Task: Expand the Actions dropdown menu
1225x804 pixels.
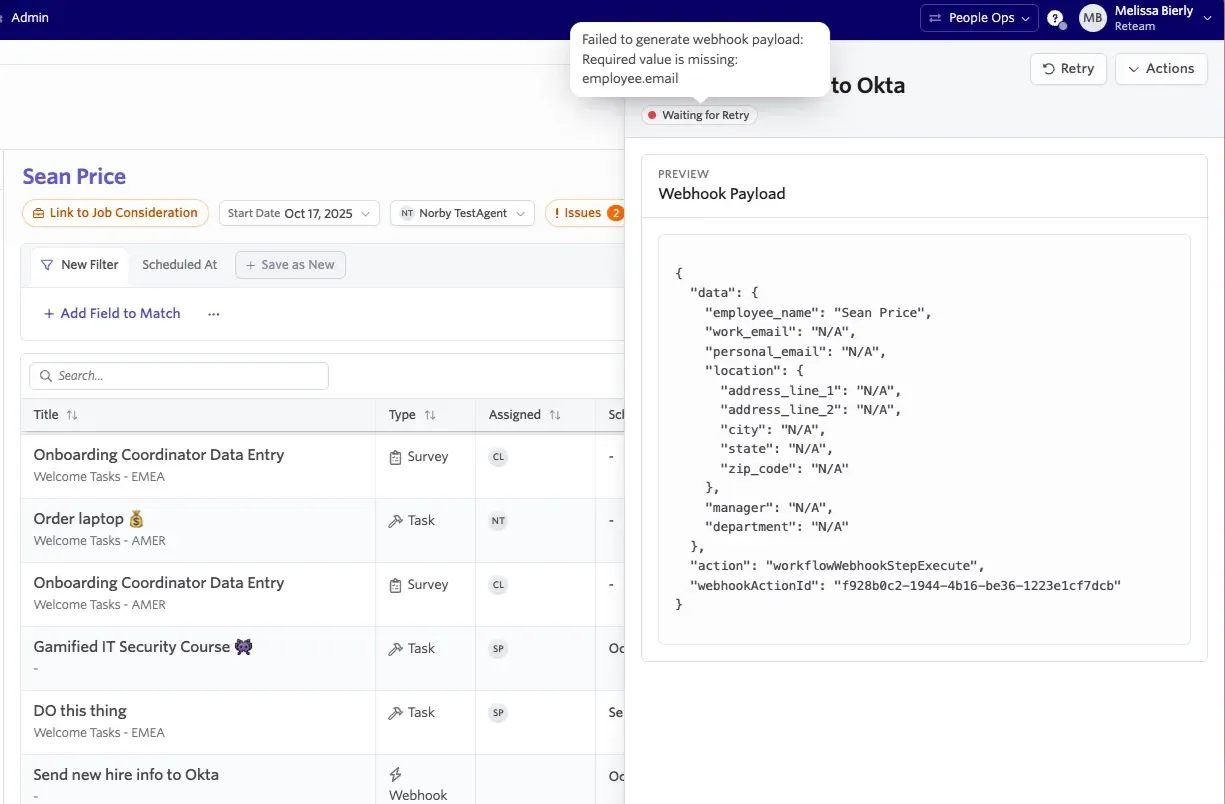Action: 1161,69
